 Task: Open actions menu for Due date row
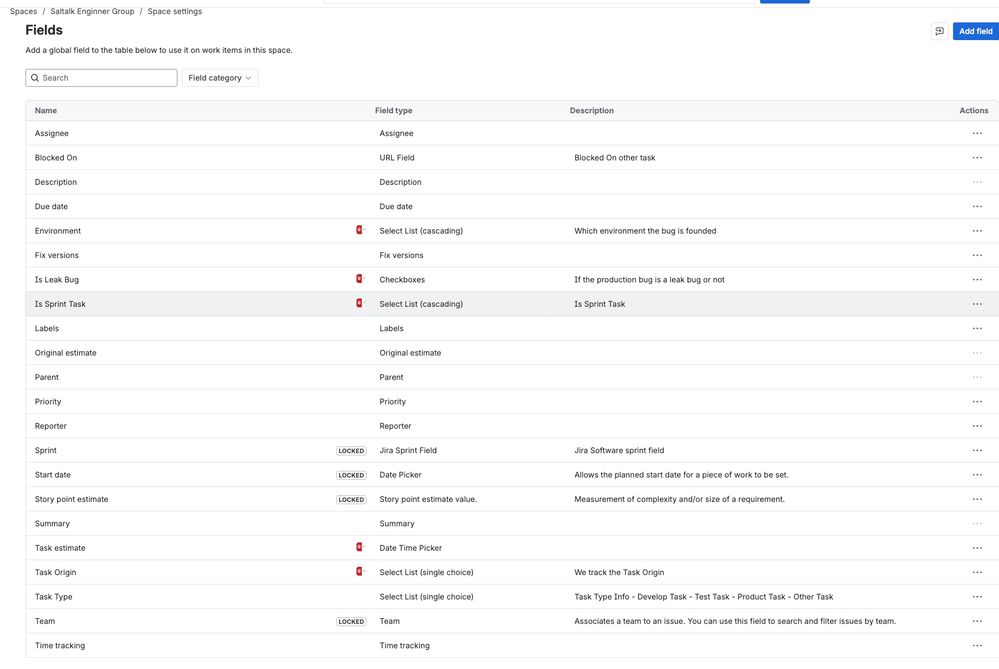tap(977, 206)
